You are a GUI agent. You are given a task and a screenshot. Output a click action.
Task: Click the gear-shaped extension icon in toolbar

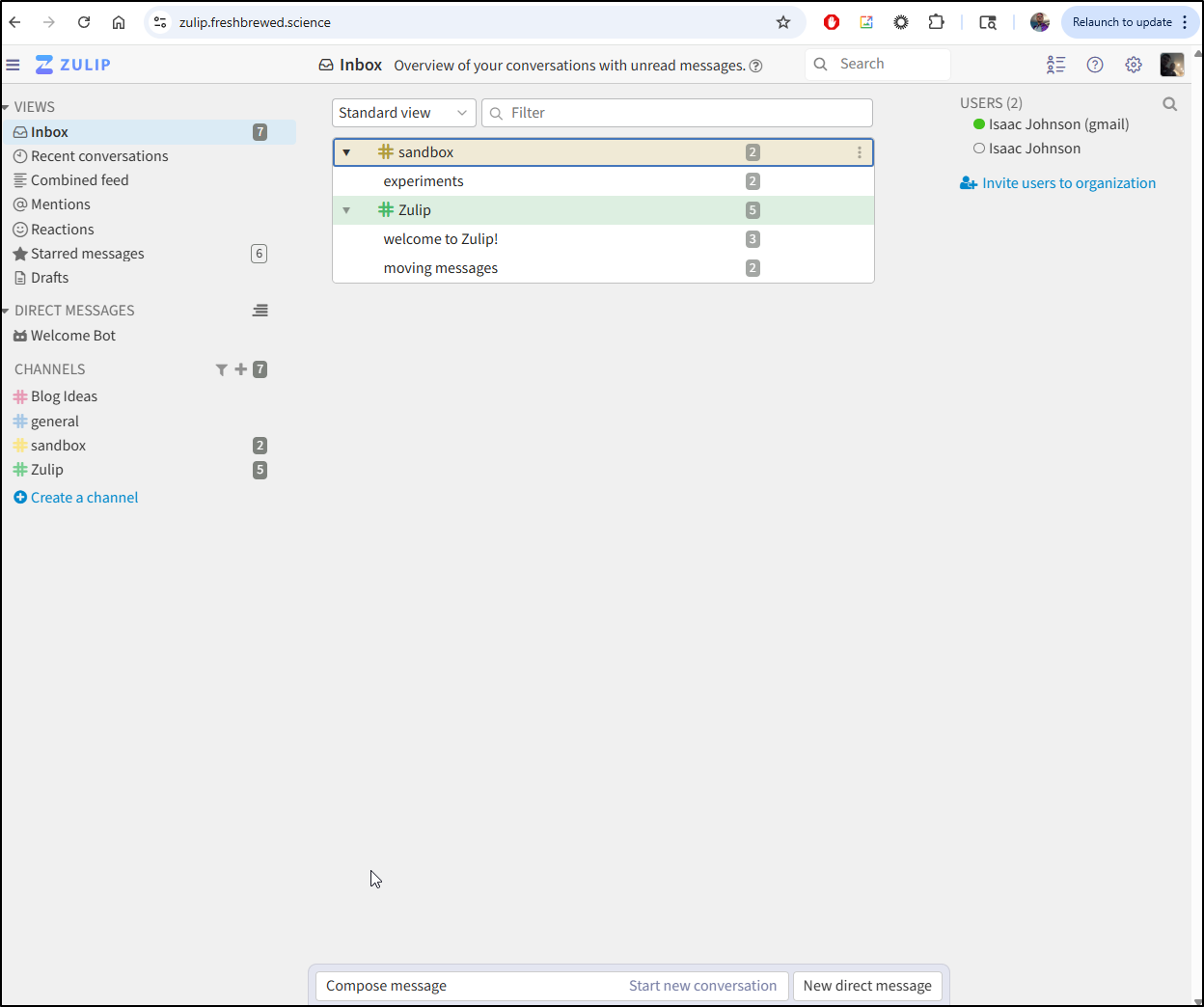click(x=901, y=22)
